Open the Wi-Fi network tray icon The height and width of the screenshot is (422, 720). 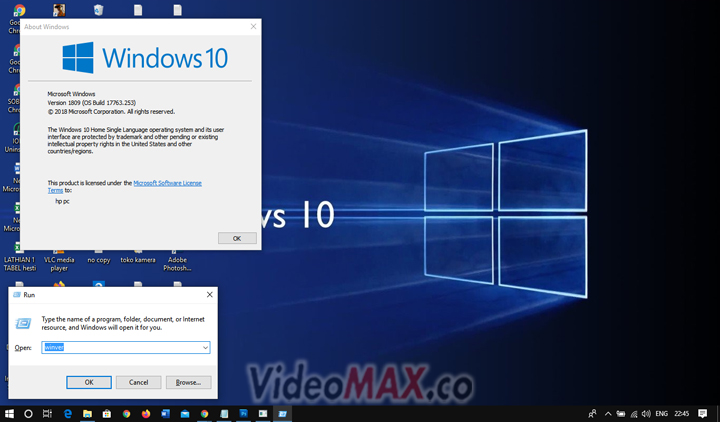pos(634,414)
